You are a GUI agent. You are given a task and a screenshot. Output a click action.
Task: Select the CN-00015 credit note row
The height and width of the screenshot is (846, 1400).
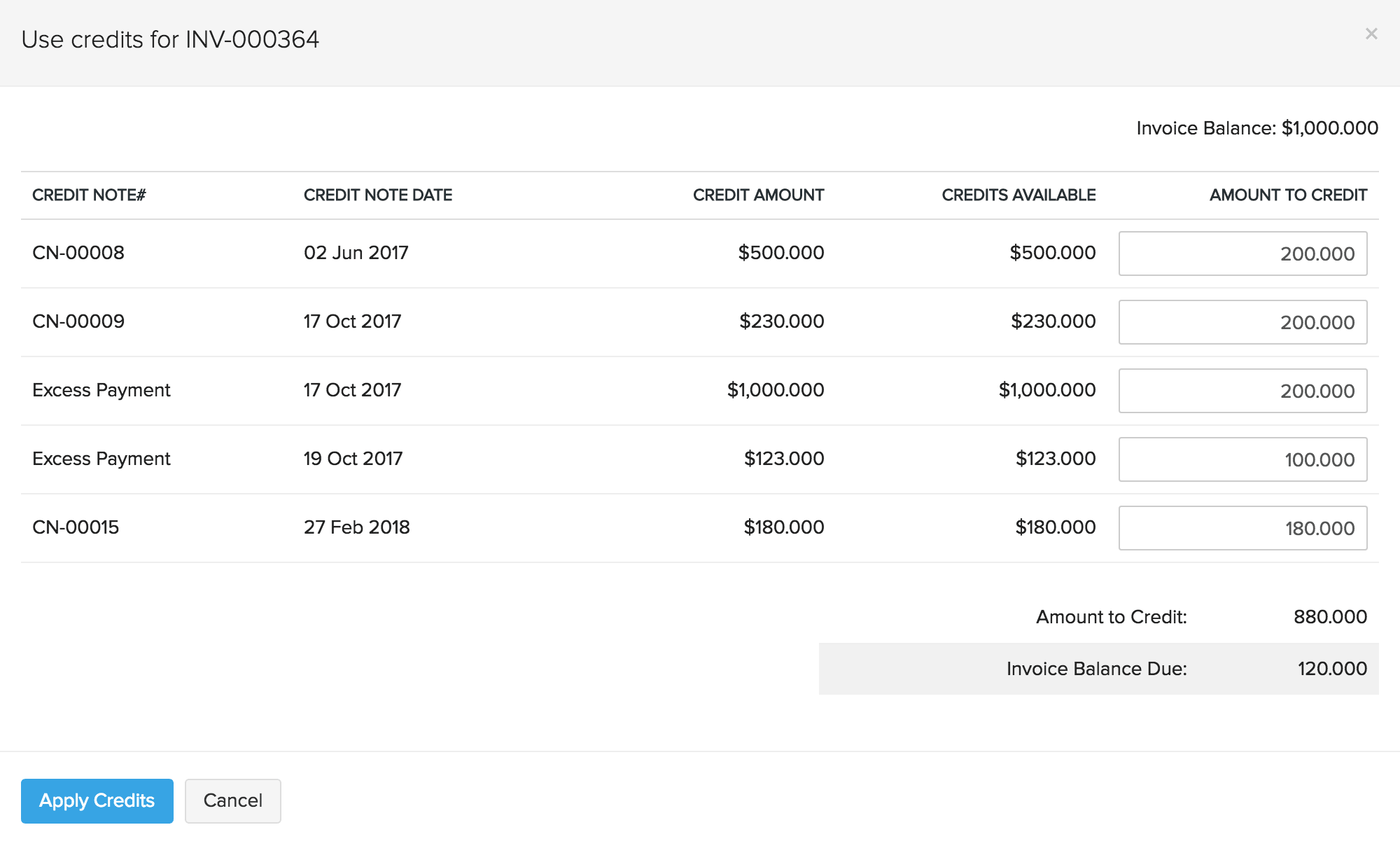[76, 527]
